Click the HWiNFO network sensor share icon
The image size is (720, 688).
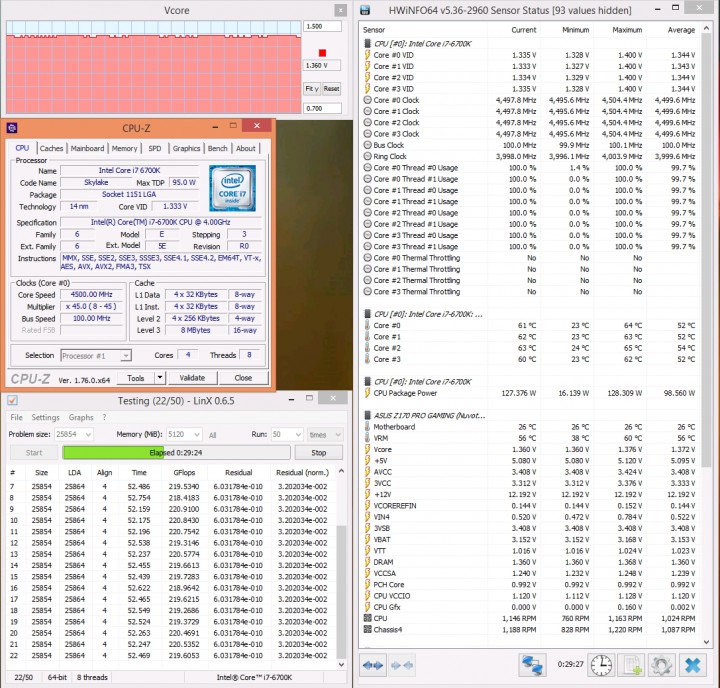point(532,665)
